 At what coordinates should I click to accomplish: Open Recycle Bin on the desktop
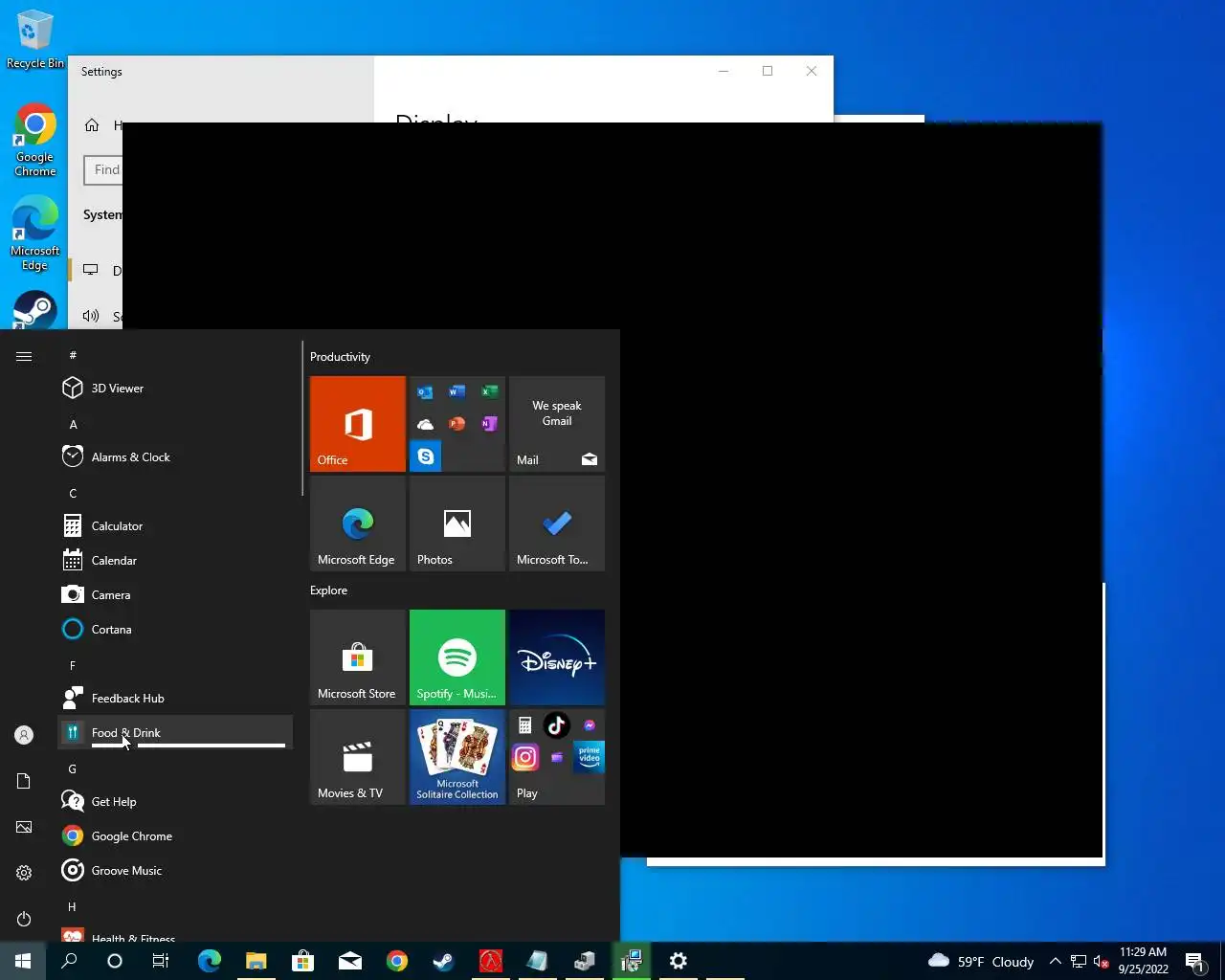35,40
